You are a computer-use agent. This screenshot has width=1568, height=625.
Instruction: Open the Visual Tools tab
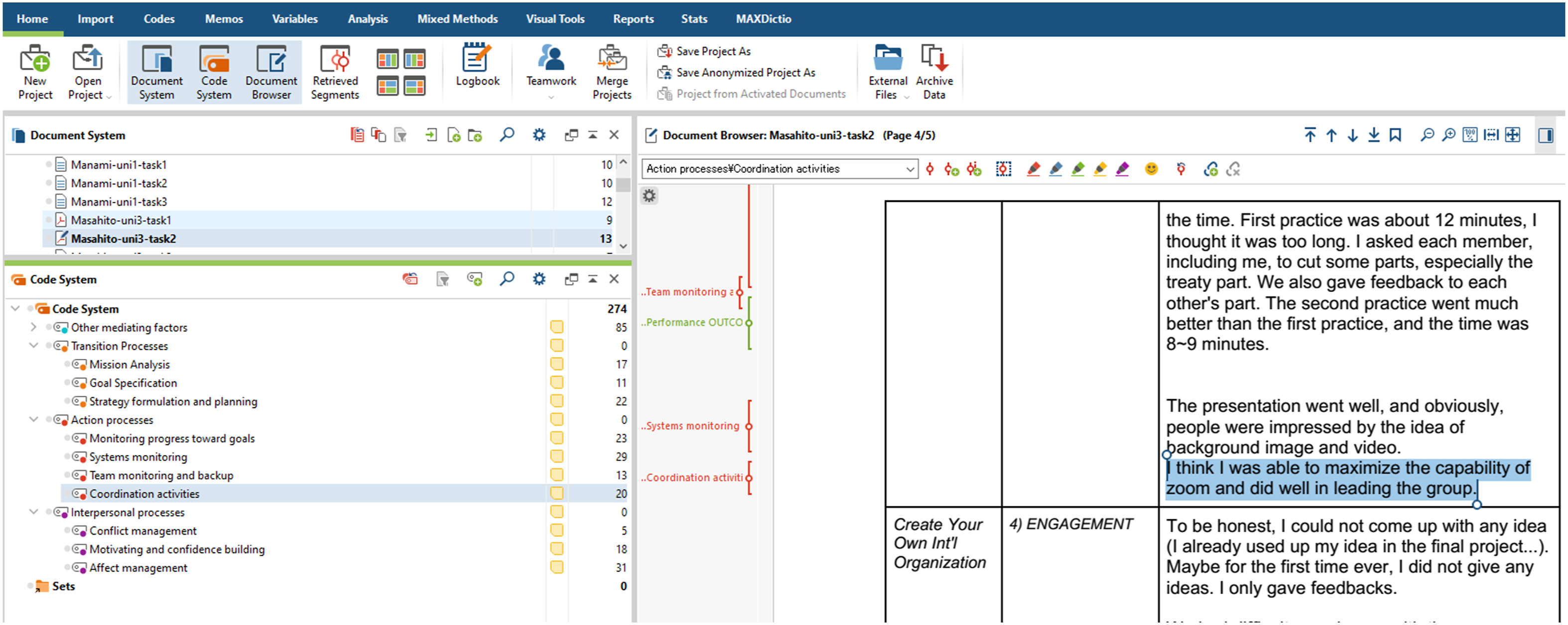coord(555,19)
